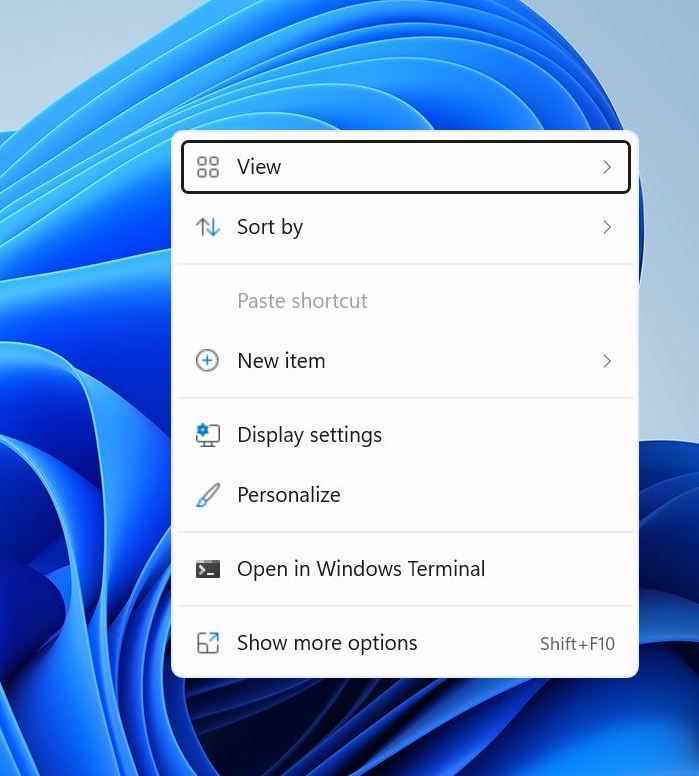Click the Sort by arrows icon

207,227
